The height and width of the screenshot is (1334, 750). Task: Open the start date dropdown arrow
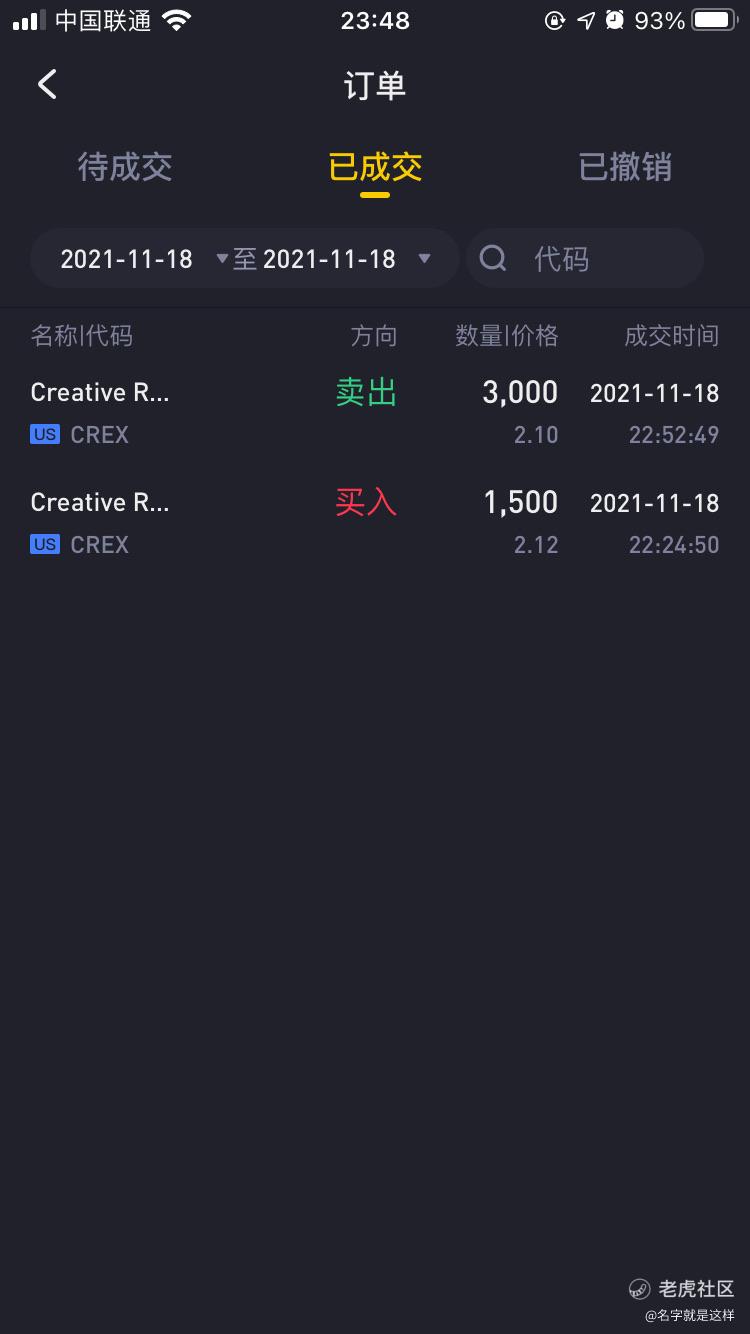(x=222, y=259)
